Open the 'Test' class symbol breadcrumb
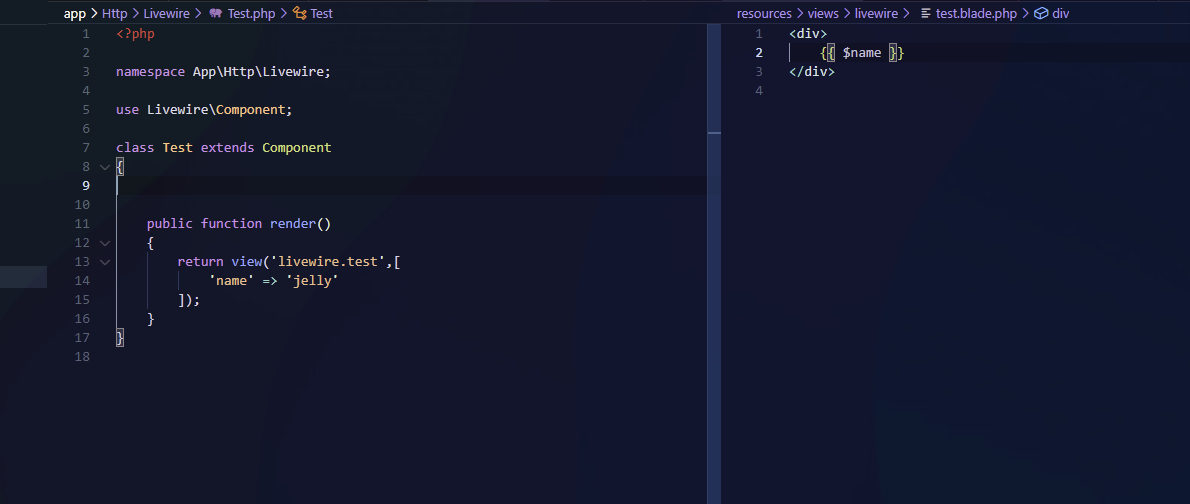This screenshot has width=1190, height=504. pos(322,14)
